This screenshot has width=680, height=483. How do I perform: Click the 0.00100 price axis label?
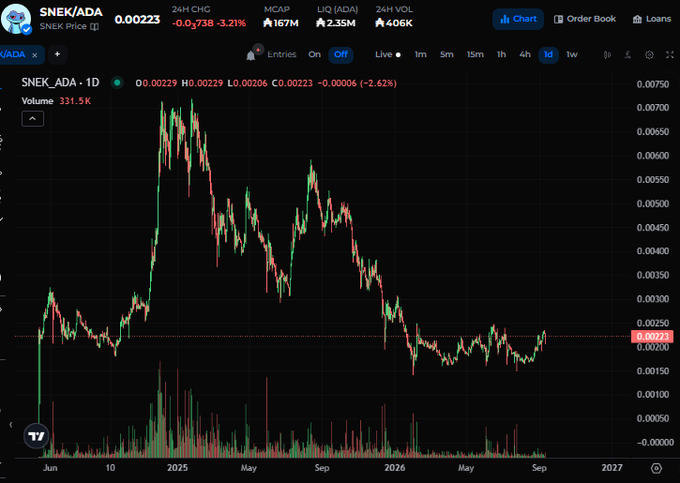[652, 395]
